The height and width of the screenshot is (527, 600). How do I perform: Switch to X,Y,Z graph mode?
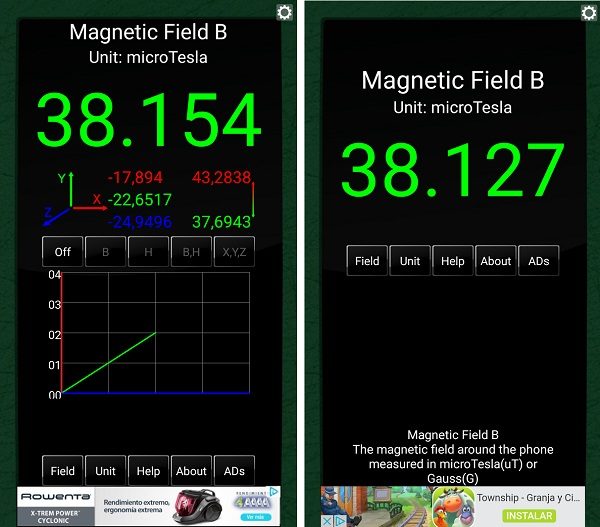pos(234,253)
